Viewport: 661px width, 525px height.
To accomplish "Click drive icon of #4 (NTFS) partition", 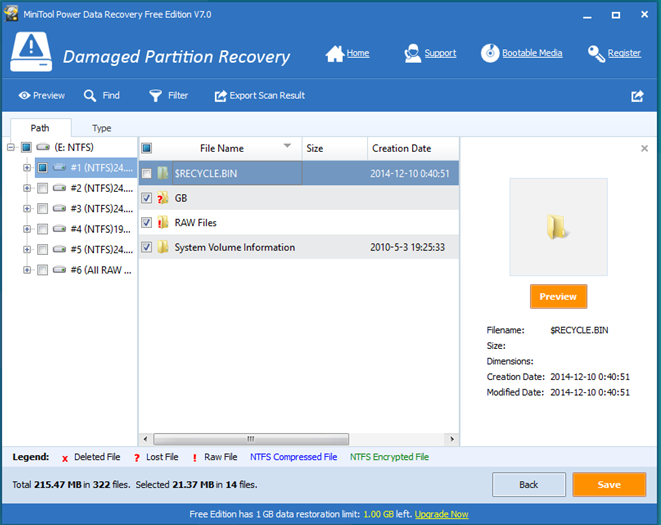I will point(59,229).
